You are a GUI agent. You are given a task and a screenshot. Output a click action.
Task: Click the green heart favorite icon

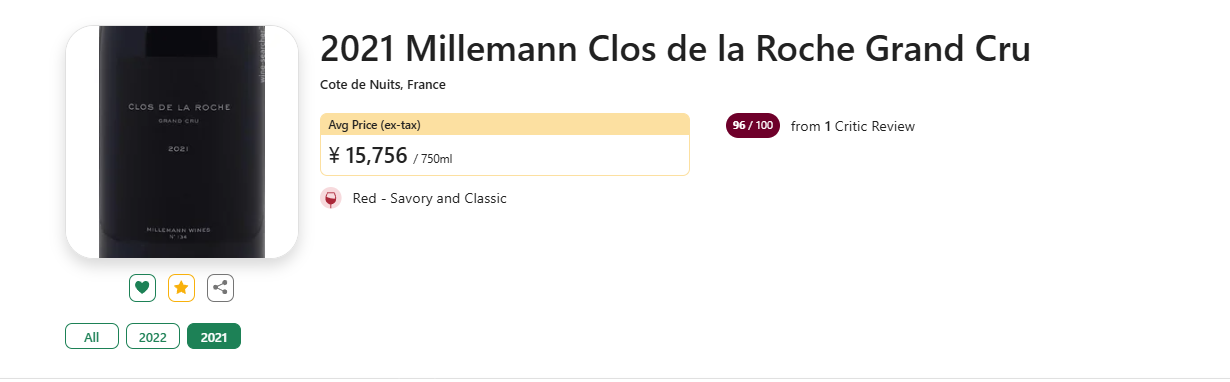[x=143, y=288]
